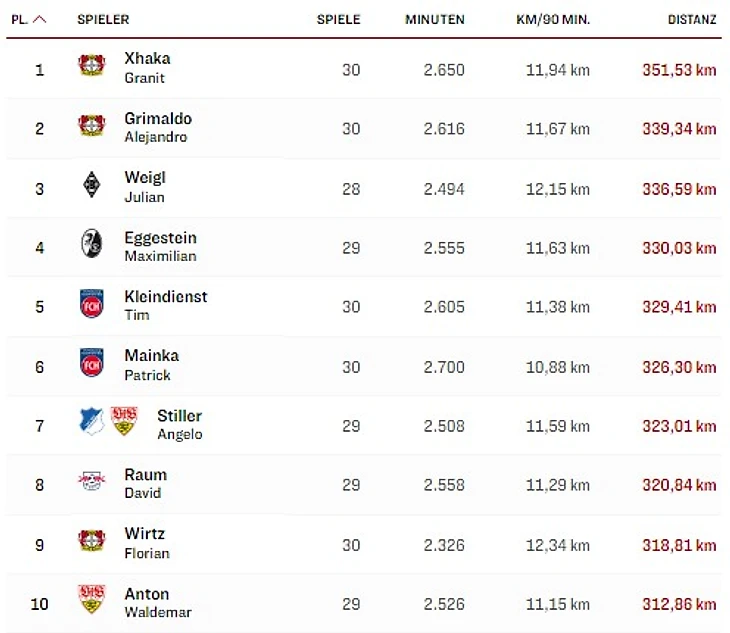
Task: Click Gladbach club logo beside Weigl
Action: coord(91,185)
